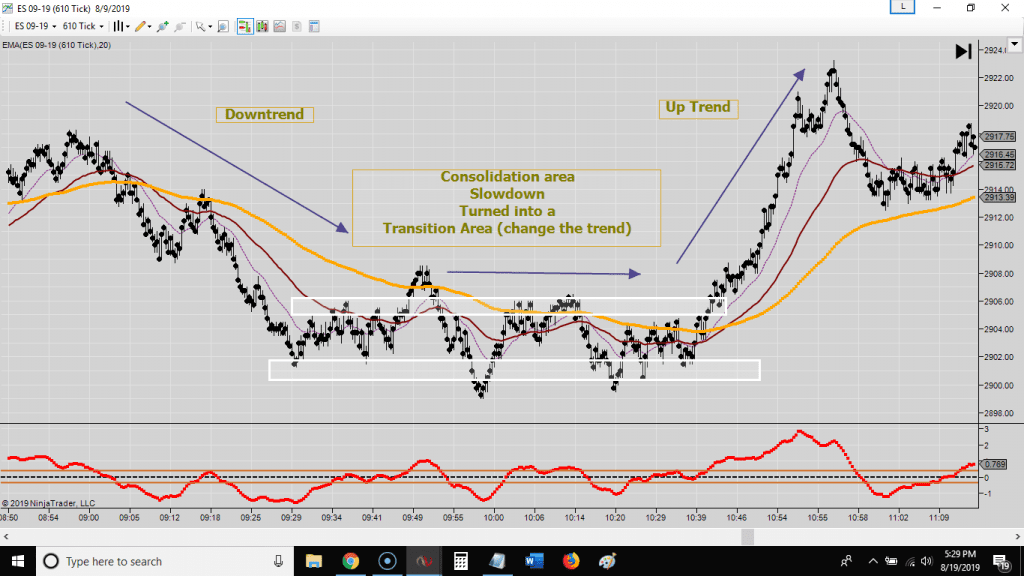Expand the hidden system tray icons chevron

(x=873, y=561)
